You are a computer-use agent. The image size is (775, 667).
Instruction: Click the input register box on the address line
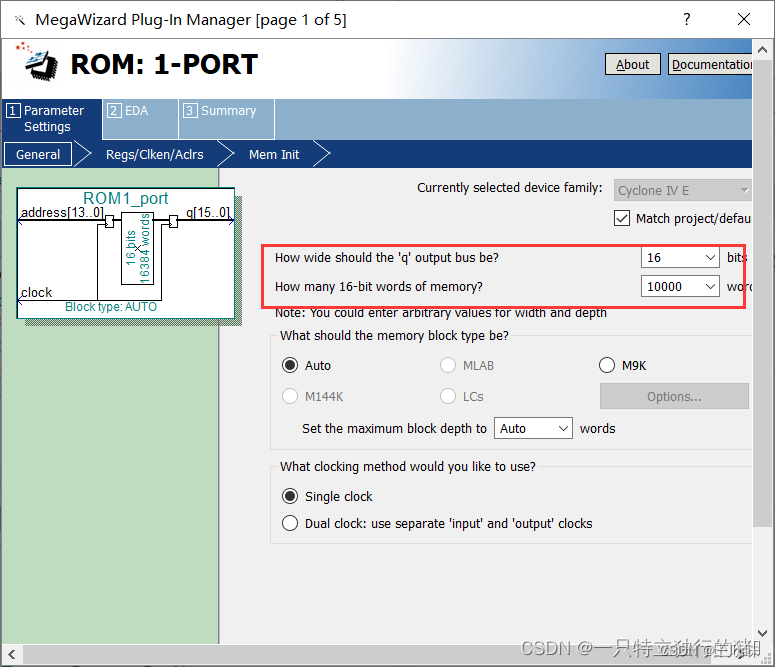(109, 222)
